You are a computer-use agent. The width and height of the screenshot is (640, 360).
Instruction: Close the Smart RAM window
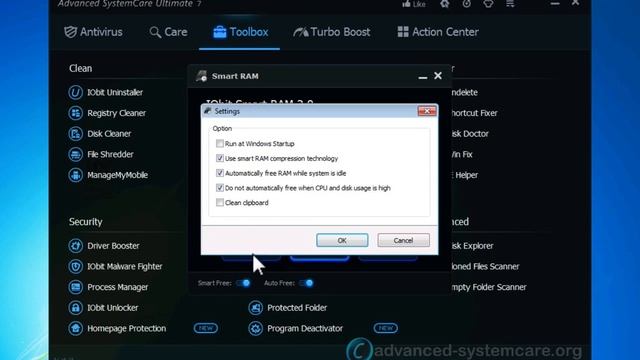(x=438, y=76)
